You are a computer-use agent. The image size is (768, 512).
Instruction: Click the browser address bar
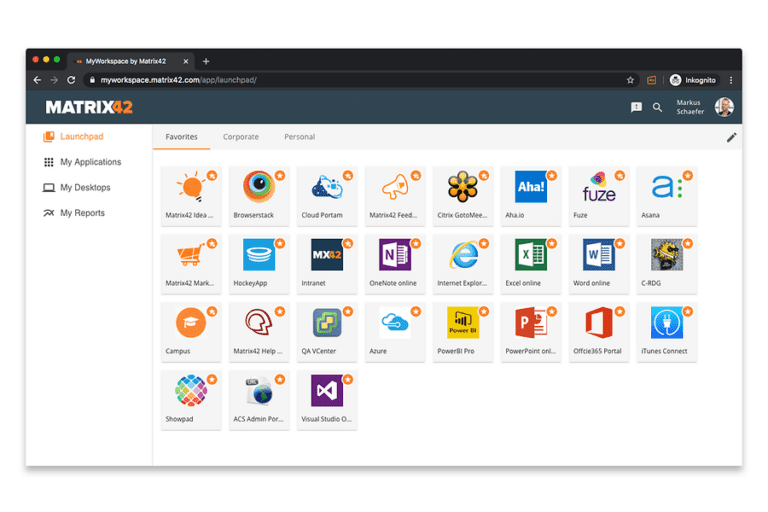360,80
